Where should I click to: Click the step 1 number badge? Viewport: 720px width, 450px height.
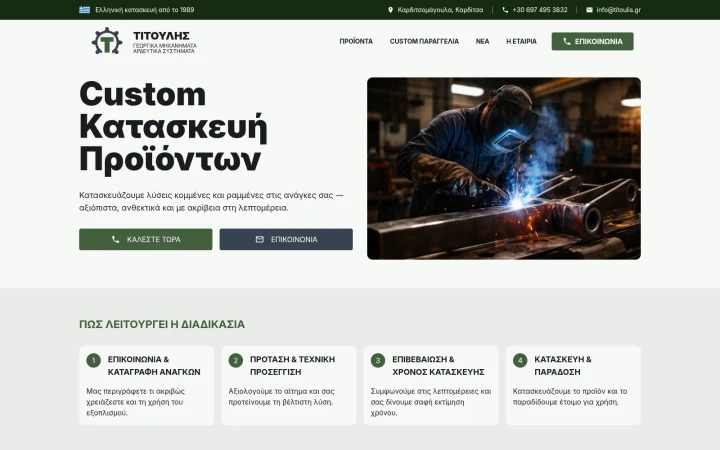click(94, 360)
